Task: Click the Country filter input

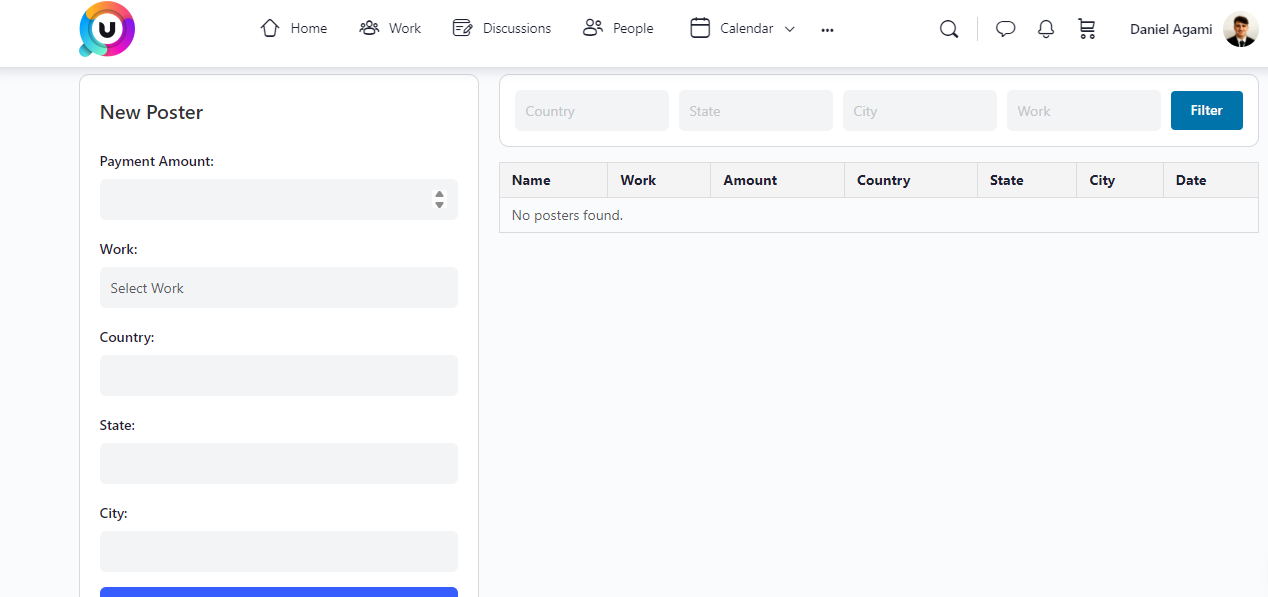Action: click(592, 110)
